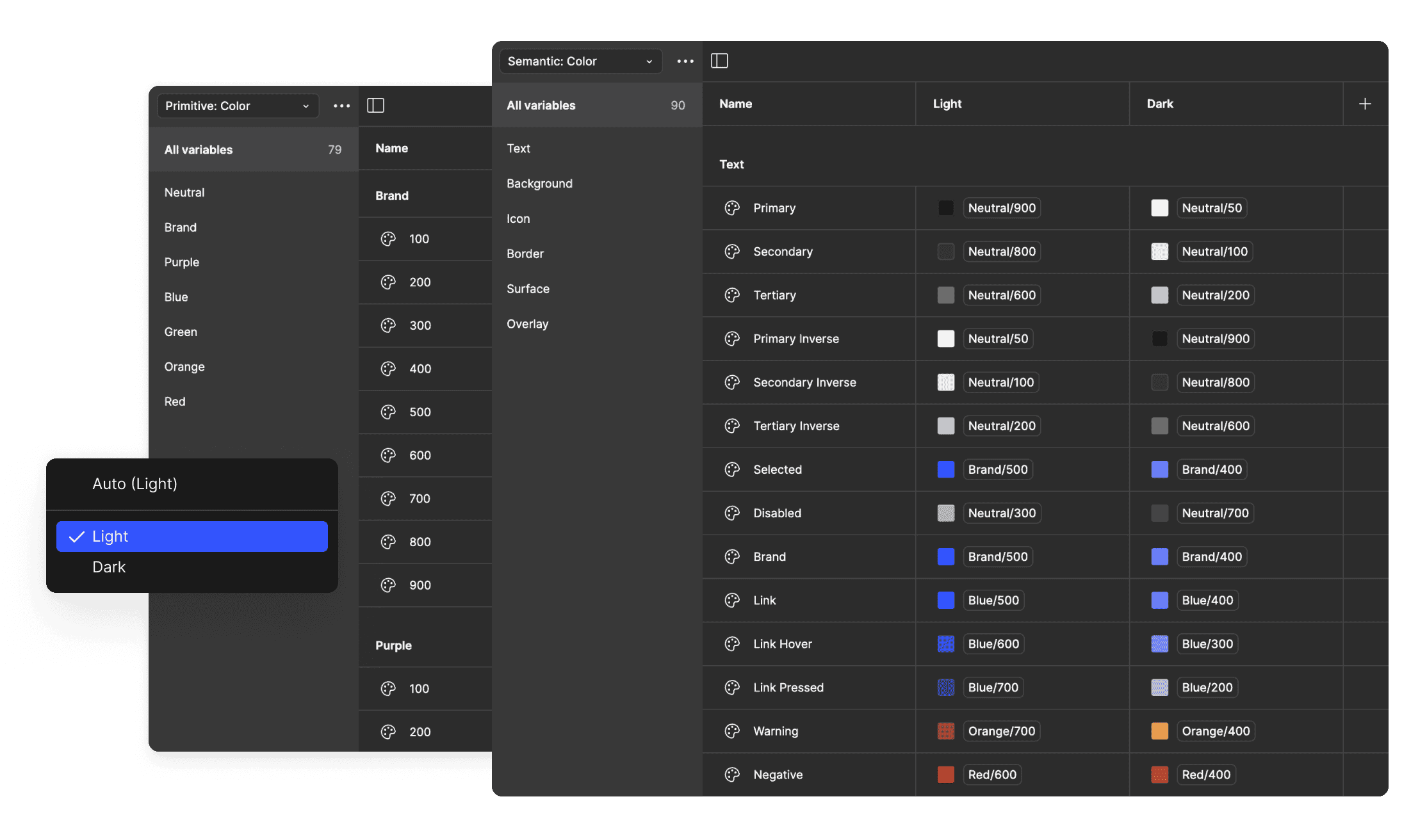
Task: Choose Auto (Light) mode option
Action: 135,483
